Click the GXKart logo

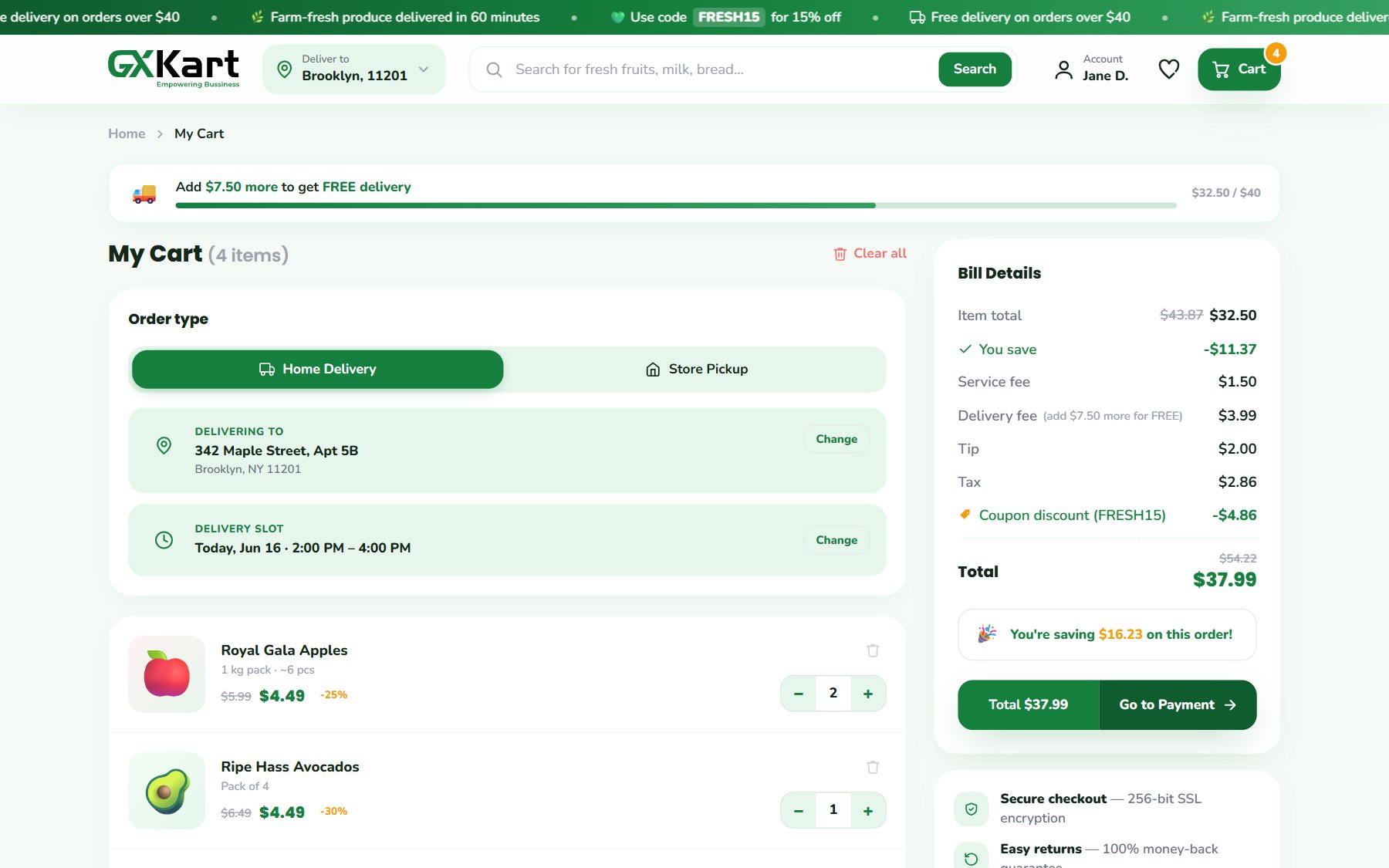(174, 68)
